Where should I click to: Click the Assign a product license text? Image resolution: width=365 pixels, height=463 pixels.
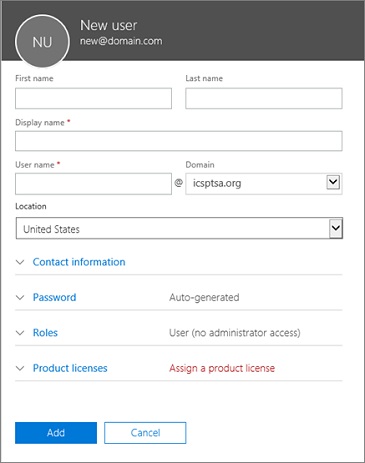222,368
